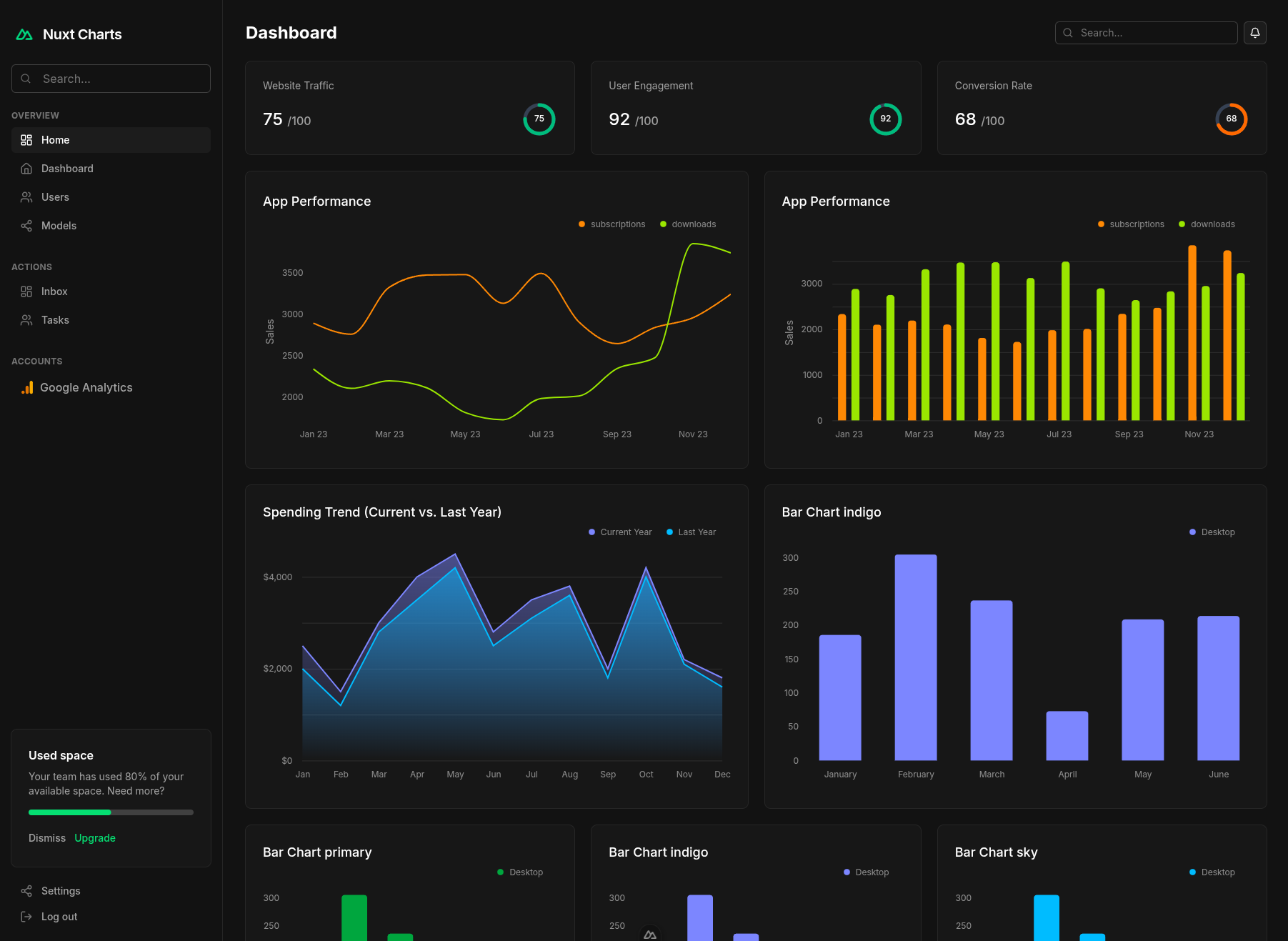Image resolution: width=1288 pixels, height=941 pixels.
Task: Toggle downloads legend in line chart
Action: (688, 224)
